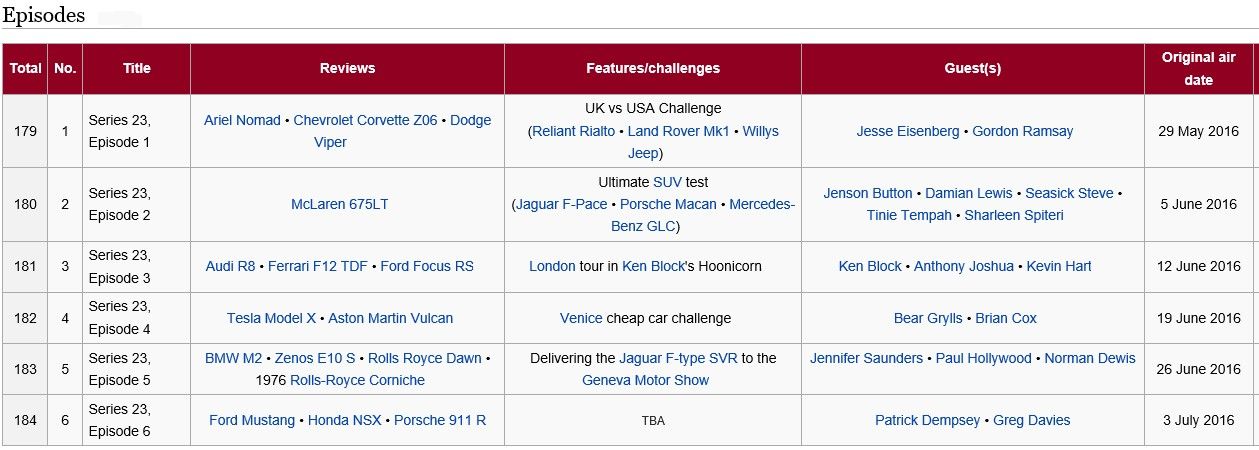Click the Features/challenges column header
Viewport: 1259px width, 450px height.
[652, 69]
